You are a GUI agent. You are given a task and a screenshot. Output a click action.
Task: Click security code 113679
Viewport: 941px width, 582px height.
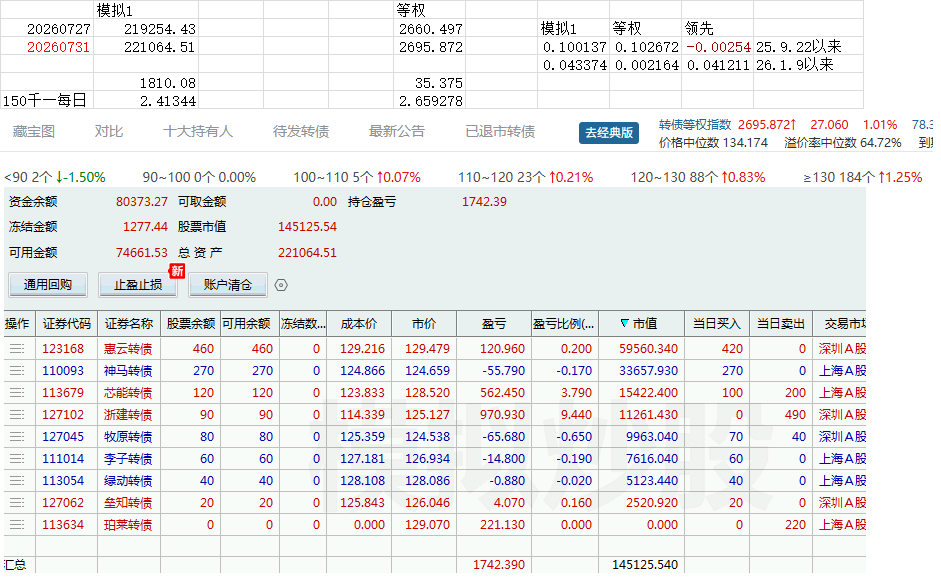point(63,393)
